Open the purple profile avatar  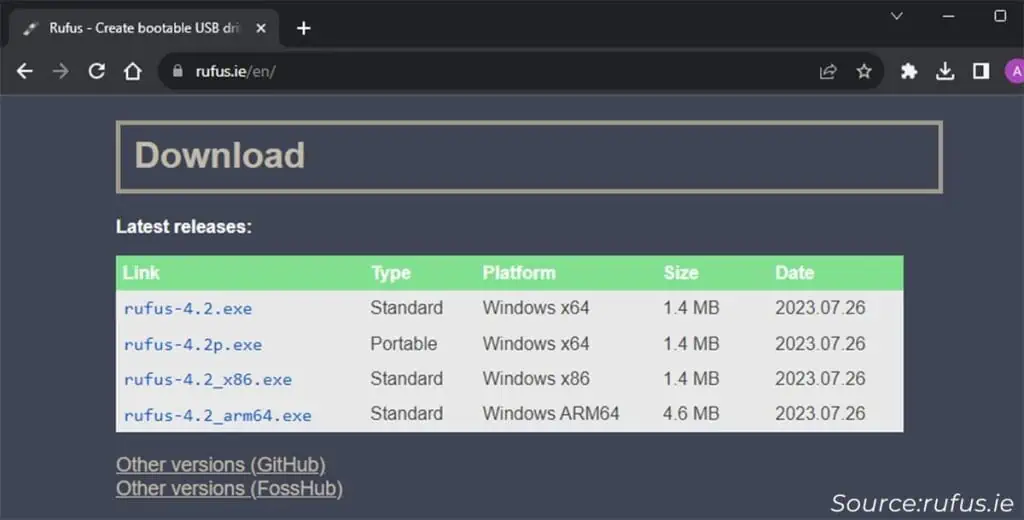click(x=1015, y=71)
